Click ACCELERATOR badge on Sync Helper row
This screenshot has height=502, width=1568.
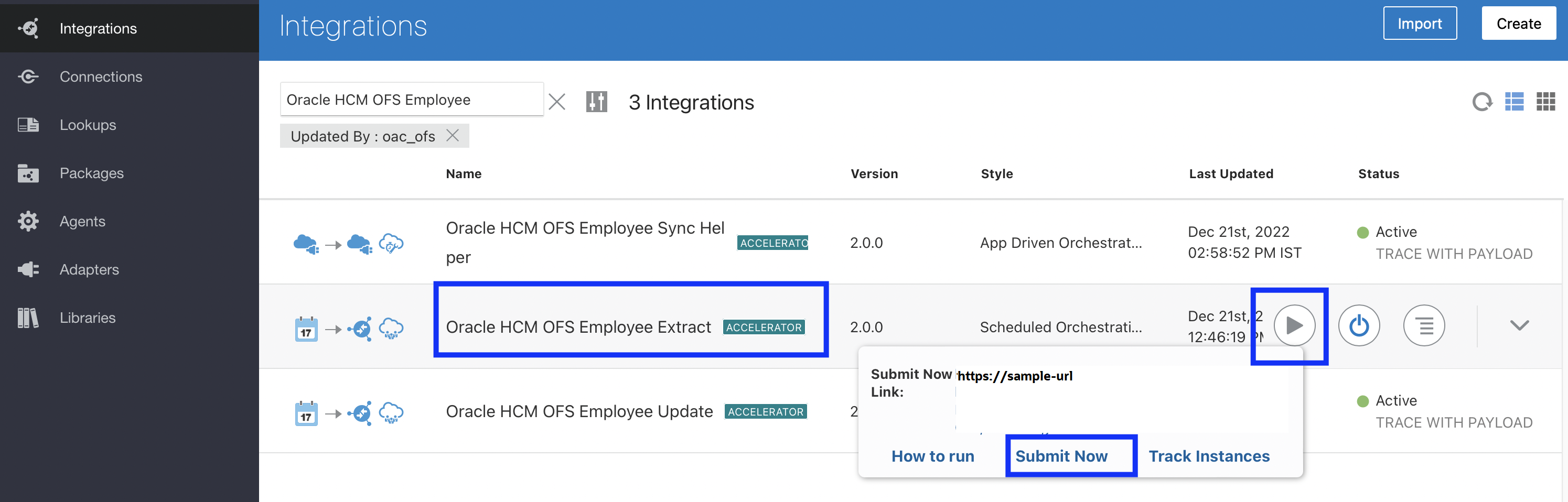click(x=772, y=243)
